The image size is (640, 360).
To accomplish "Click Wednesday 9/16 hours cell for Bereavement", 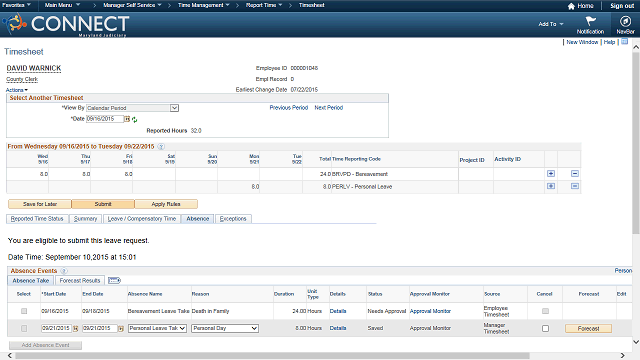I will click(27, 174).
